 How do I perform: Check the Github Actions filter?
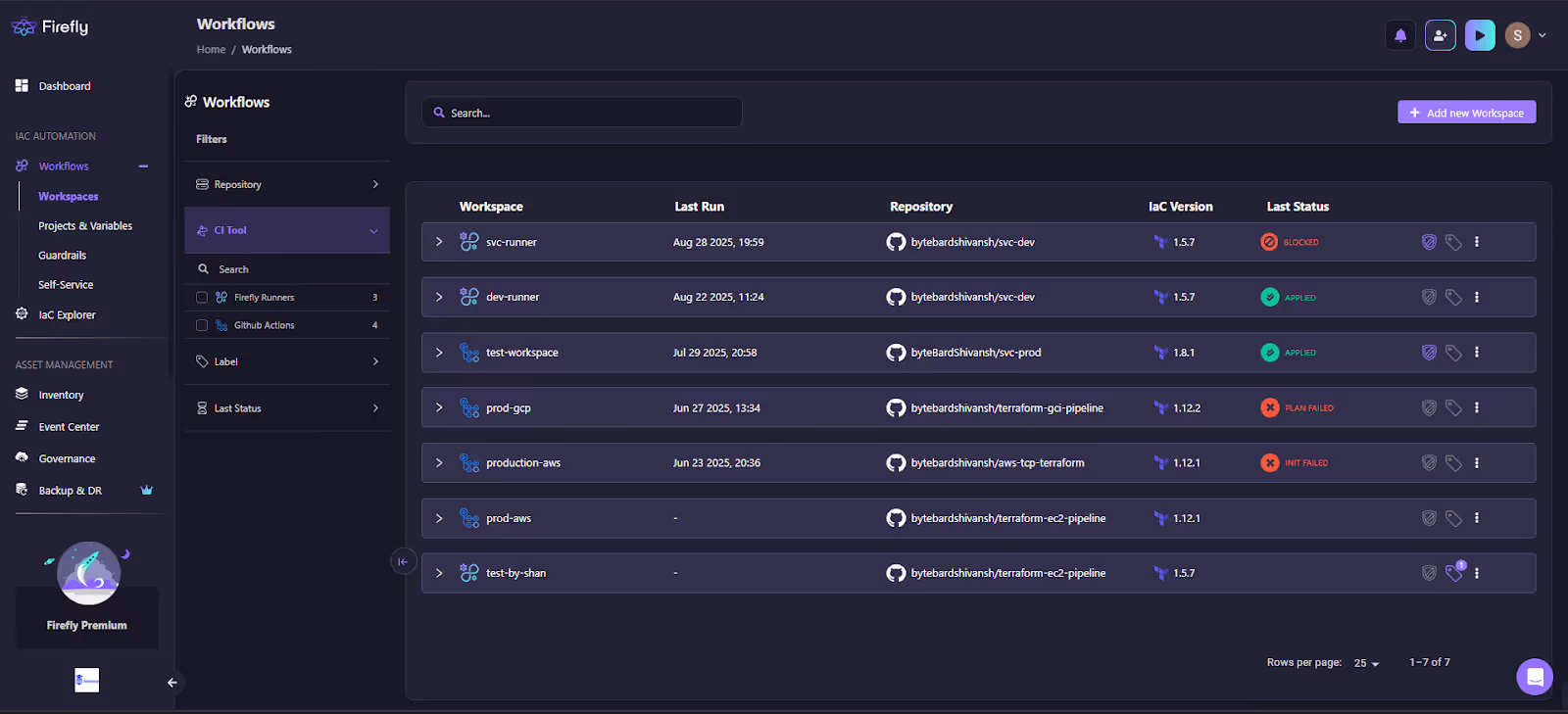pyautogui.click(x=202, y=325)
